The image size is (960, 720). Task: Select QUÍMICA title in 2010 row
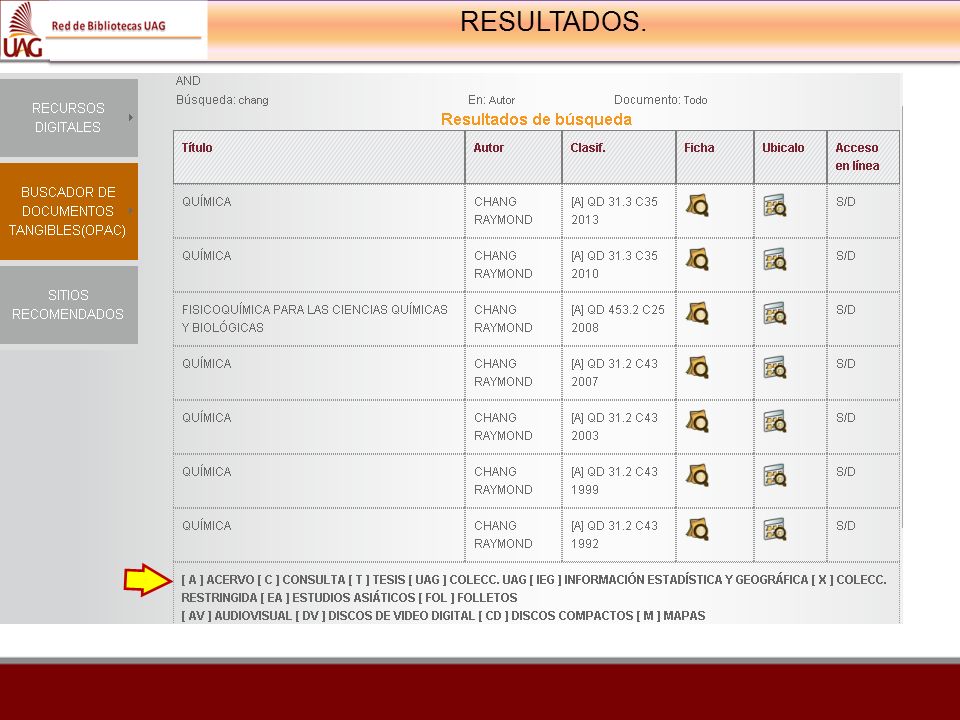[x=207, y=255]
